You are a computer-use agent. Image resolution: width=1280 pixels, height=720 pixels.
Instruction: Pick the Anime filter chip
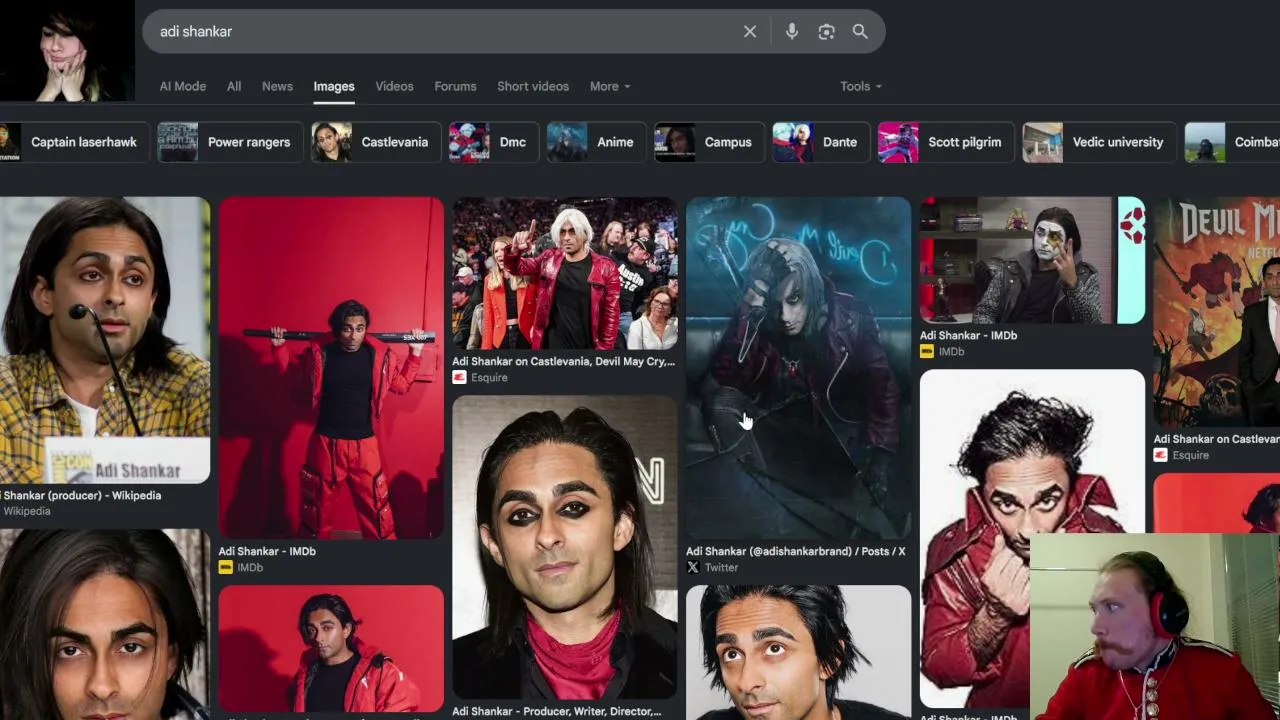595,142
